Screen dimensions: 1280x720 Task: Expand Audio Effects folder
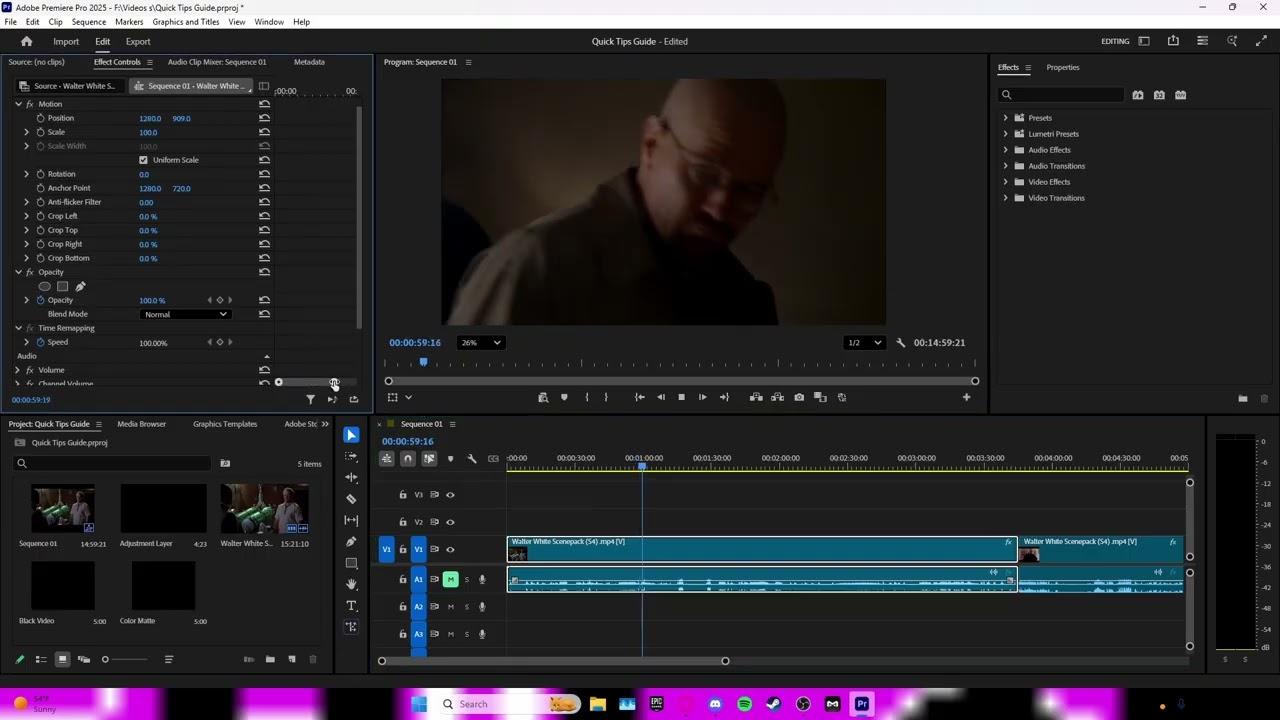pyautogui.click(x=1006, y=150)
